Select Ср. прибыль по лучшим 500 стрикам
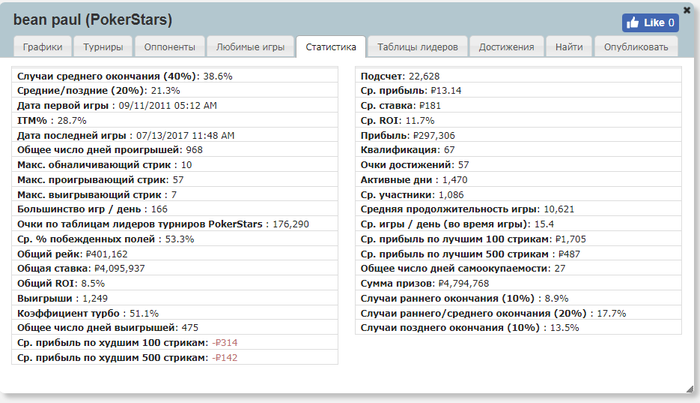The image size is (700, 403). [x=518, y=253]
